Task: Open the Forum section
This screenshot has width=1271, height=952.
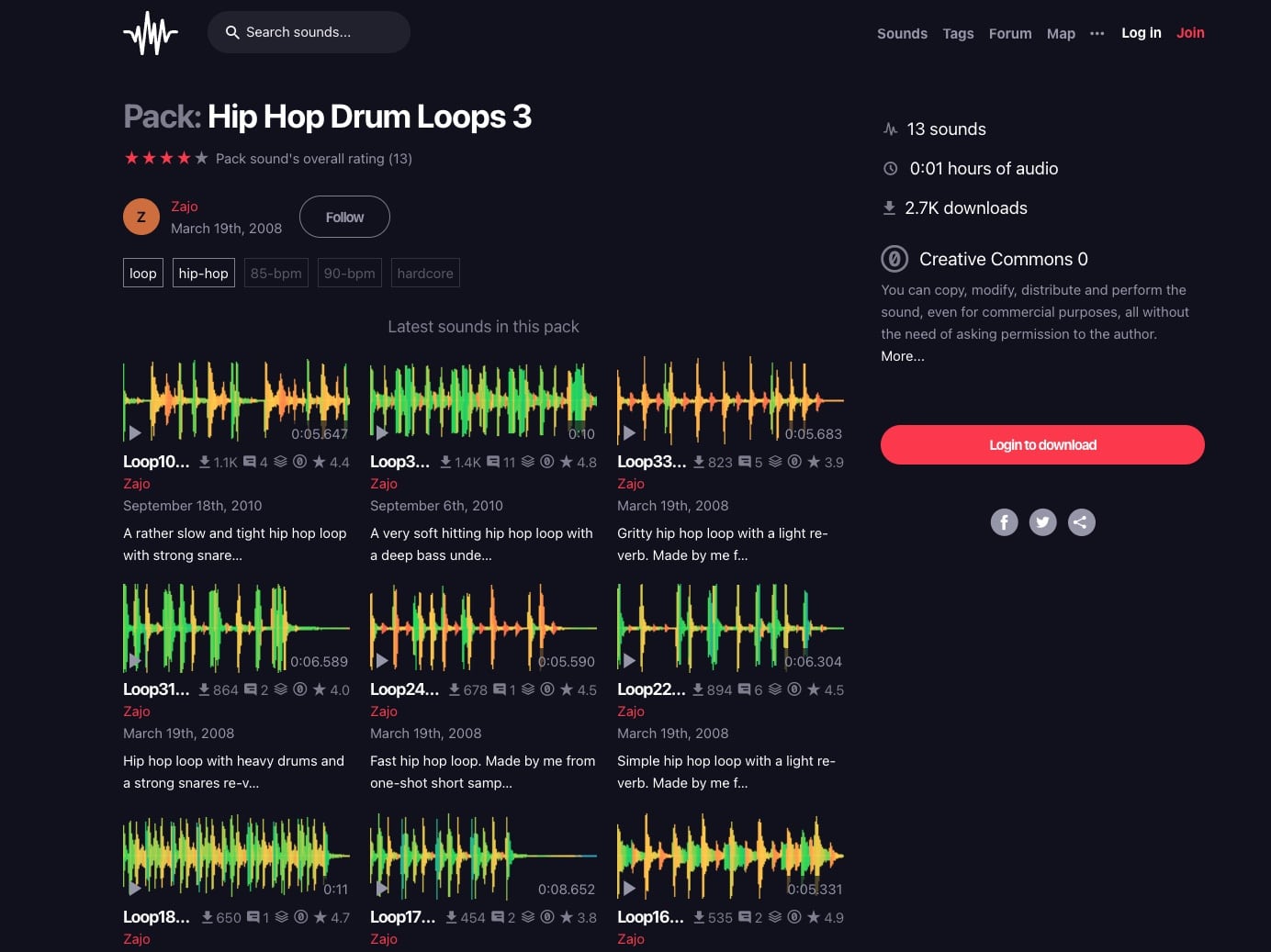Action: (x=1010, y=33)
